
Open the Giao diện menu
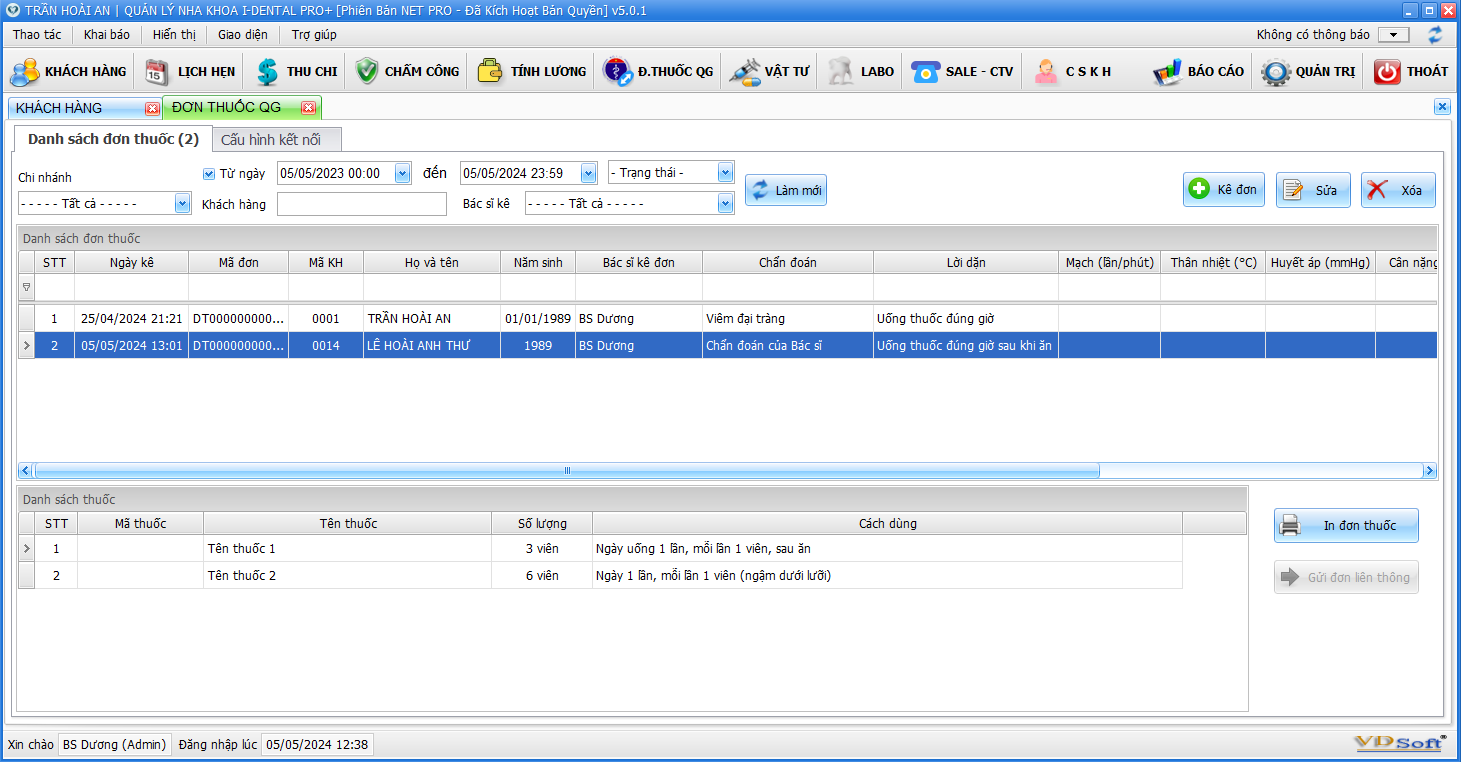pyautogui.click(x=243, y=34)
